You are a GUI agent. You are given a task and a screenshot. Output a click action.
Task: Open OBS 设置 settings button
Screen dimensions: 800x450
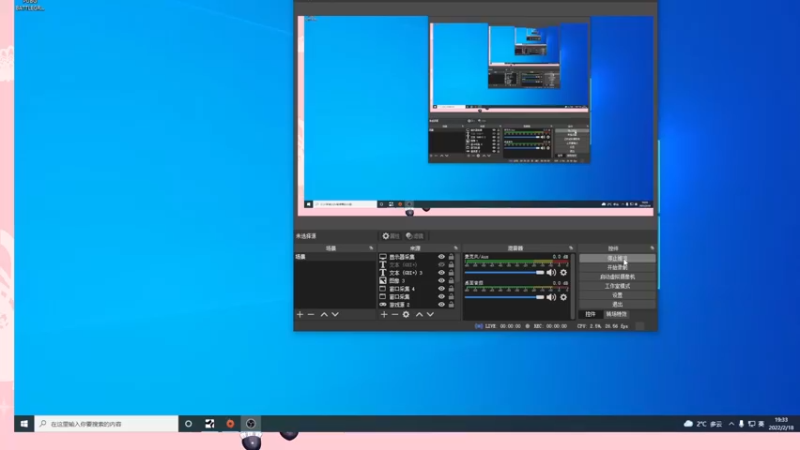pos(617,295)
